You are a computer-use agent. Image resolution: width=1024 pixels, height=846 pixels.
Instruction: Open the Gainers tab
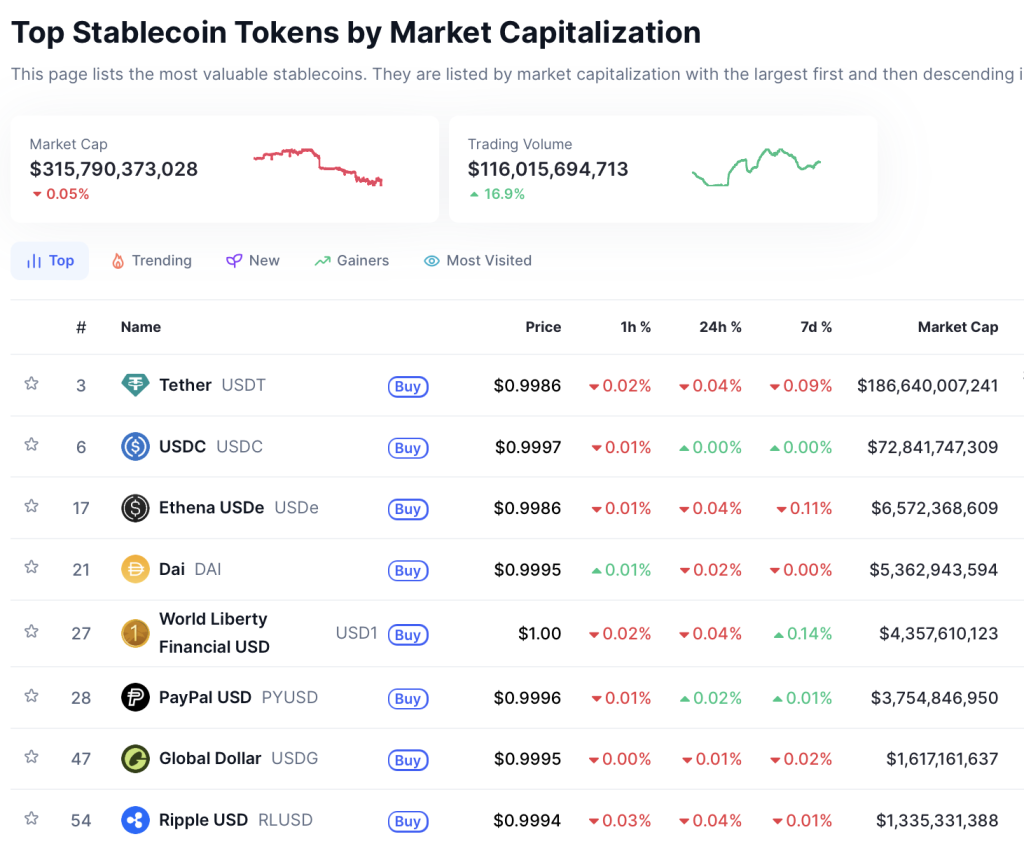[351, 261]
